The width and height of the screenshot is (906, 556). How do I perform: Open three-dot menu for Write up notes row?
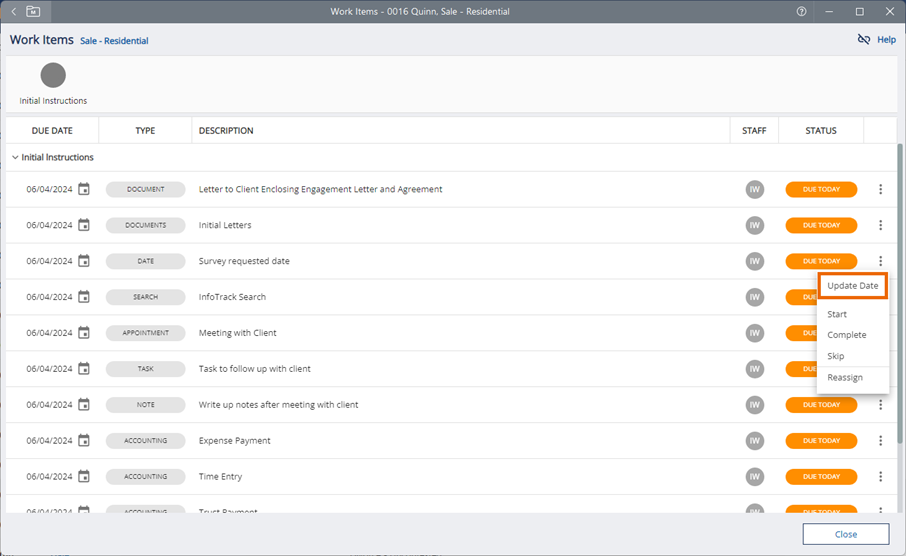pyautogui.click(x=880, y=405)
